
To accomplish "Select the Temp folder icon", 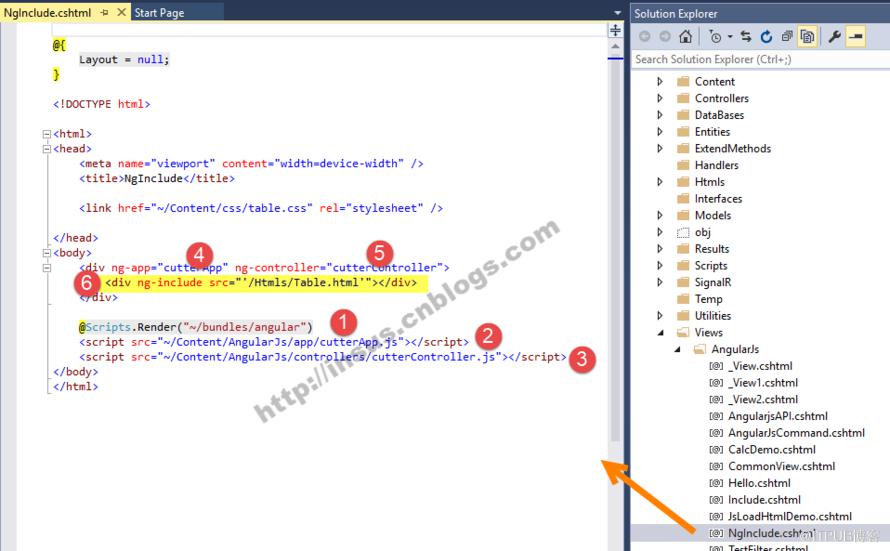I will pyautogui.click(x=683, y=299).
